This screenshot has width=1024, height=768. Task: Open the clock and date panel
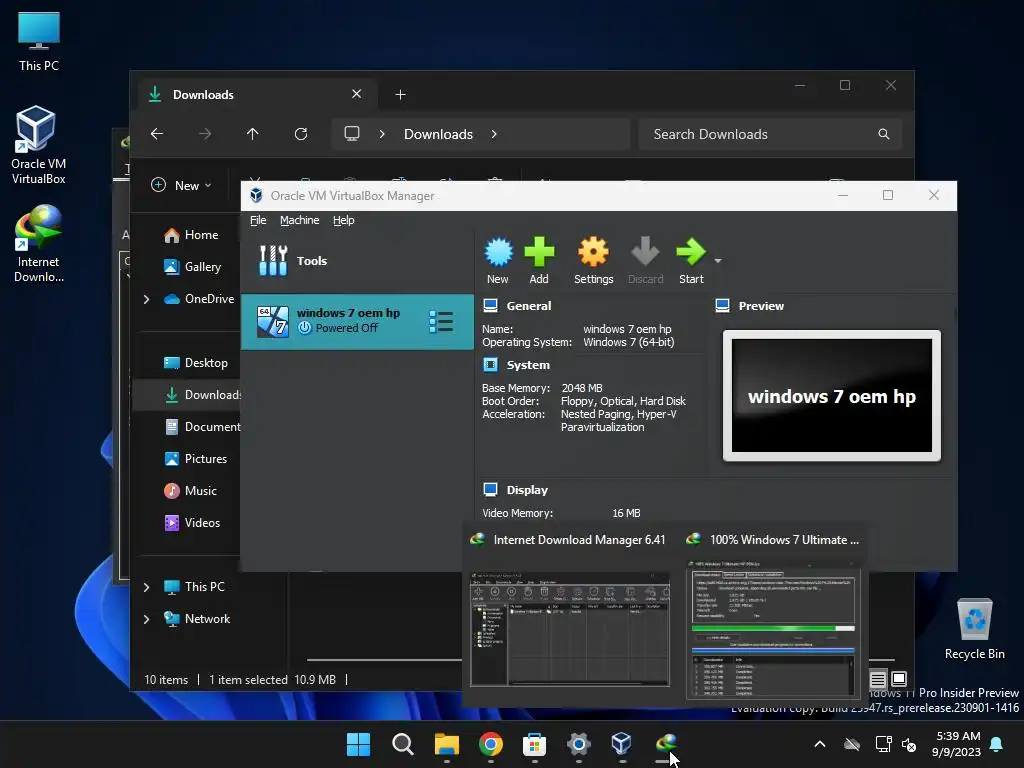coord(957,744)
